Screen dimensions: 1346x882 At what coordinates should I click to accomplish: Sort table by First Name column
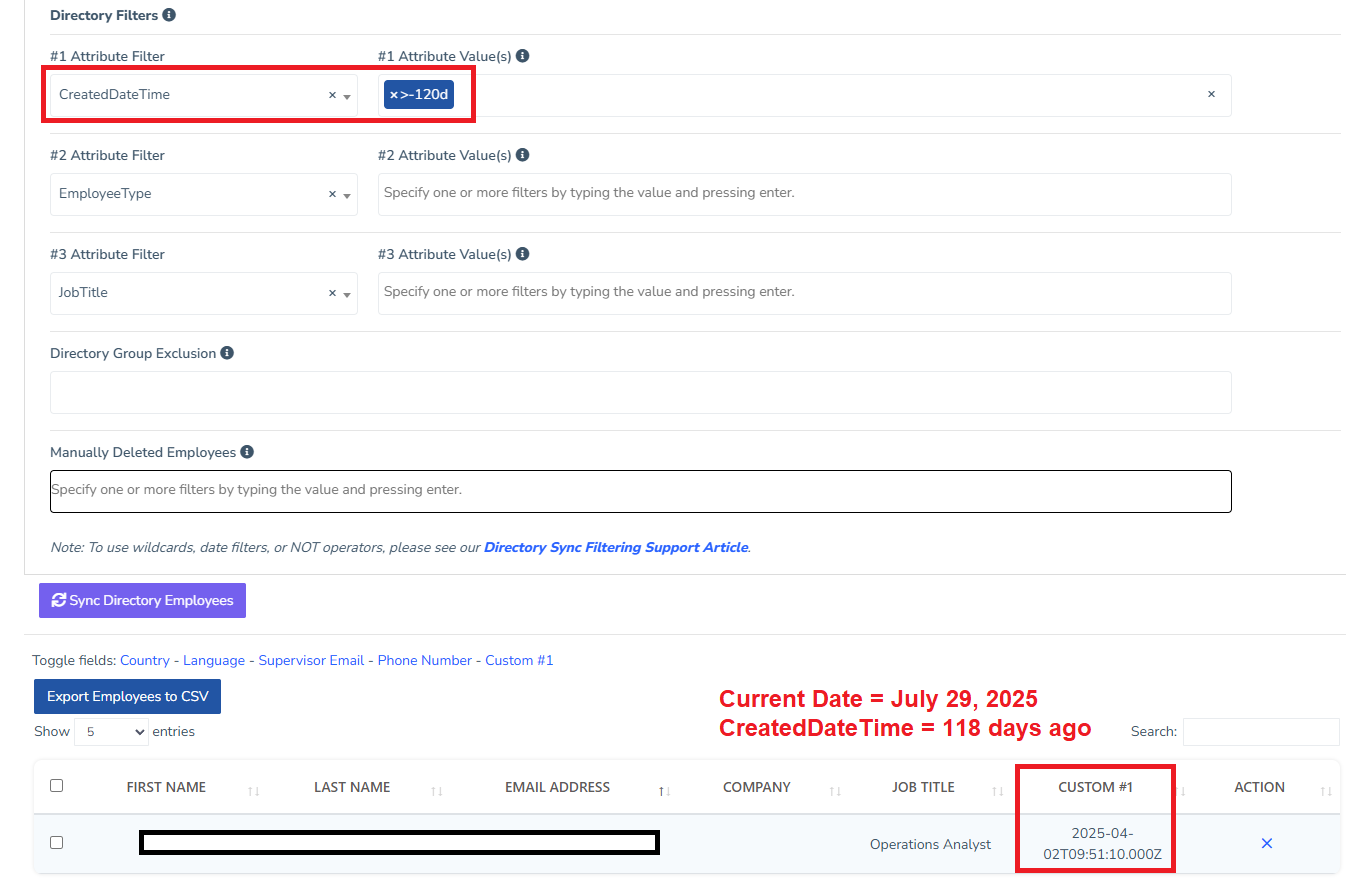pos(166,788)
